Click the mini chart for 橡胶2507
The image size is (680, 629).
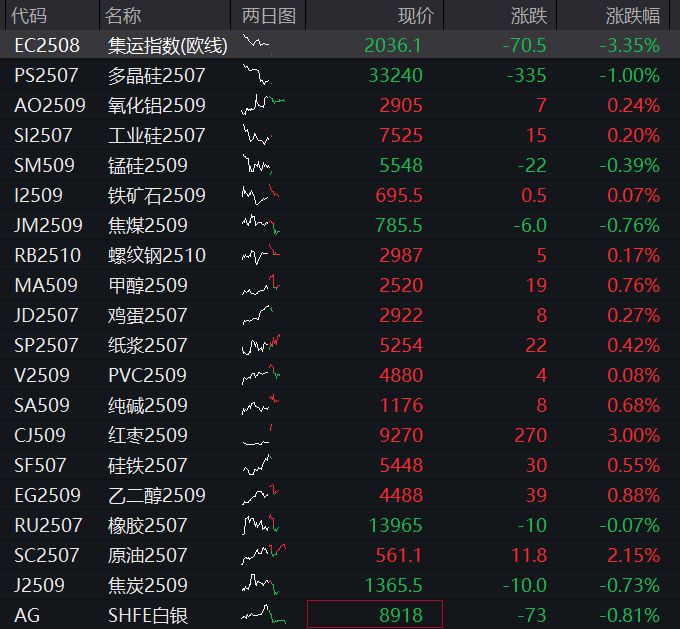(x=260, y=525)
